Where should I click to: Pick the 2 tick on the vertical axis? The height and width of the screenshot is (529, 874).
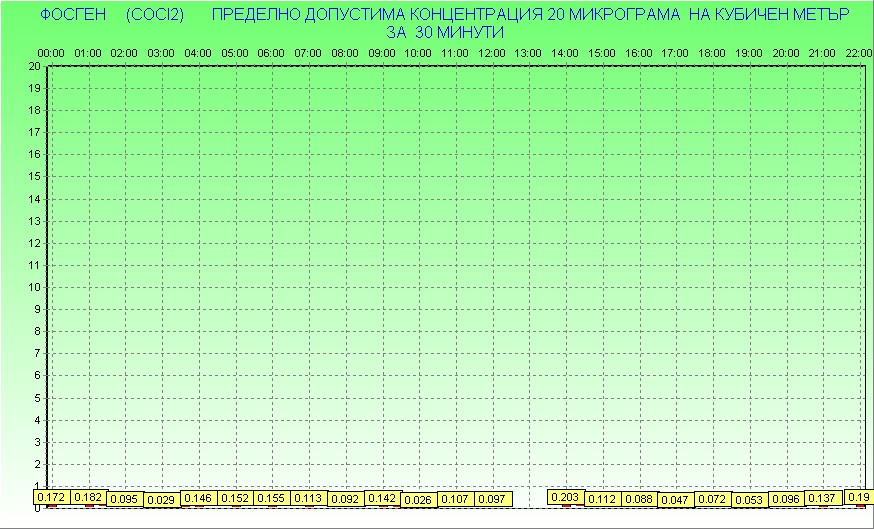point(37,464)
